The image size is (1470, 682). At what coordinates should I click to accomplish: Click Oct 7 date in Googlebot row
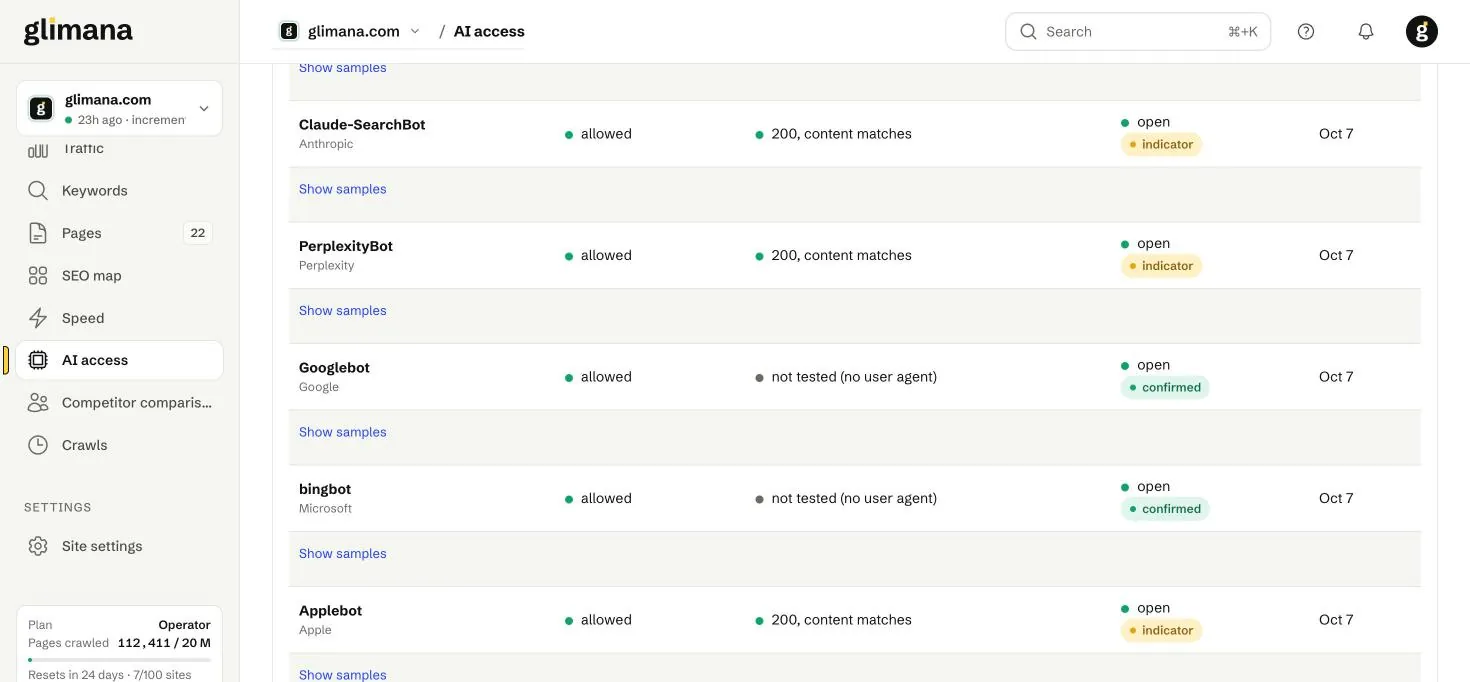click(1336, 377)
